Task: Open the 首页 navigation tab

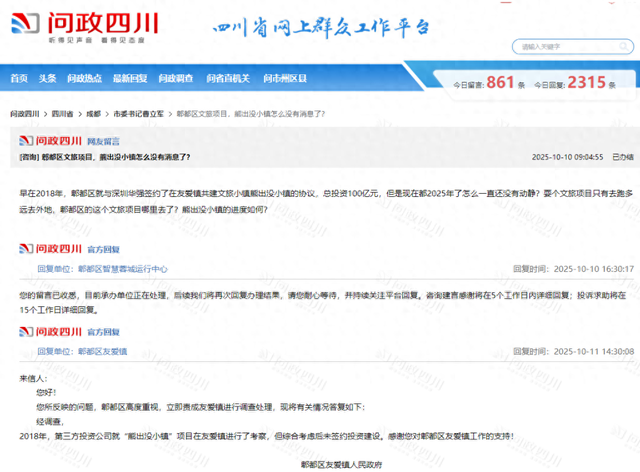Action: [19, 78]
